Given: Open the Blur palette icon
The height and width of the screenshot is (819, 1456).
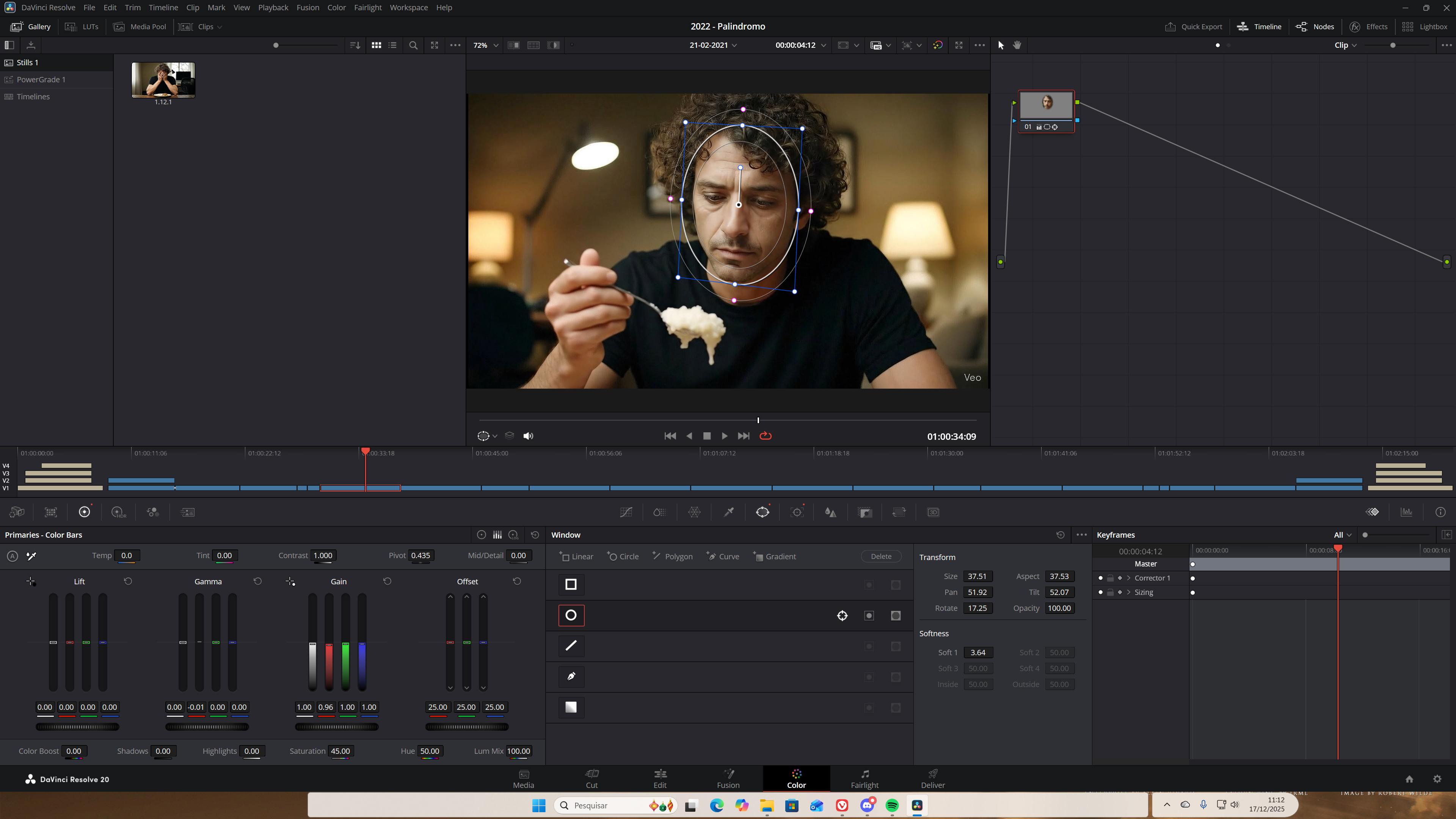Looking at the screenshot, I should [830, 512].
